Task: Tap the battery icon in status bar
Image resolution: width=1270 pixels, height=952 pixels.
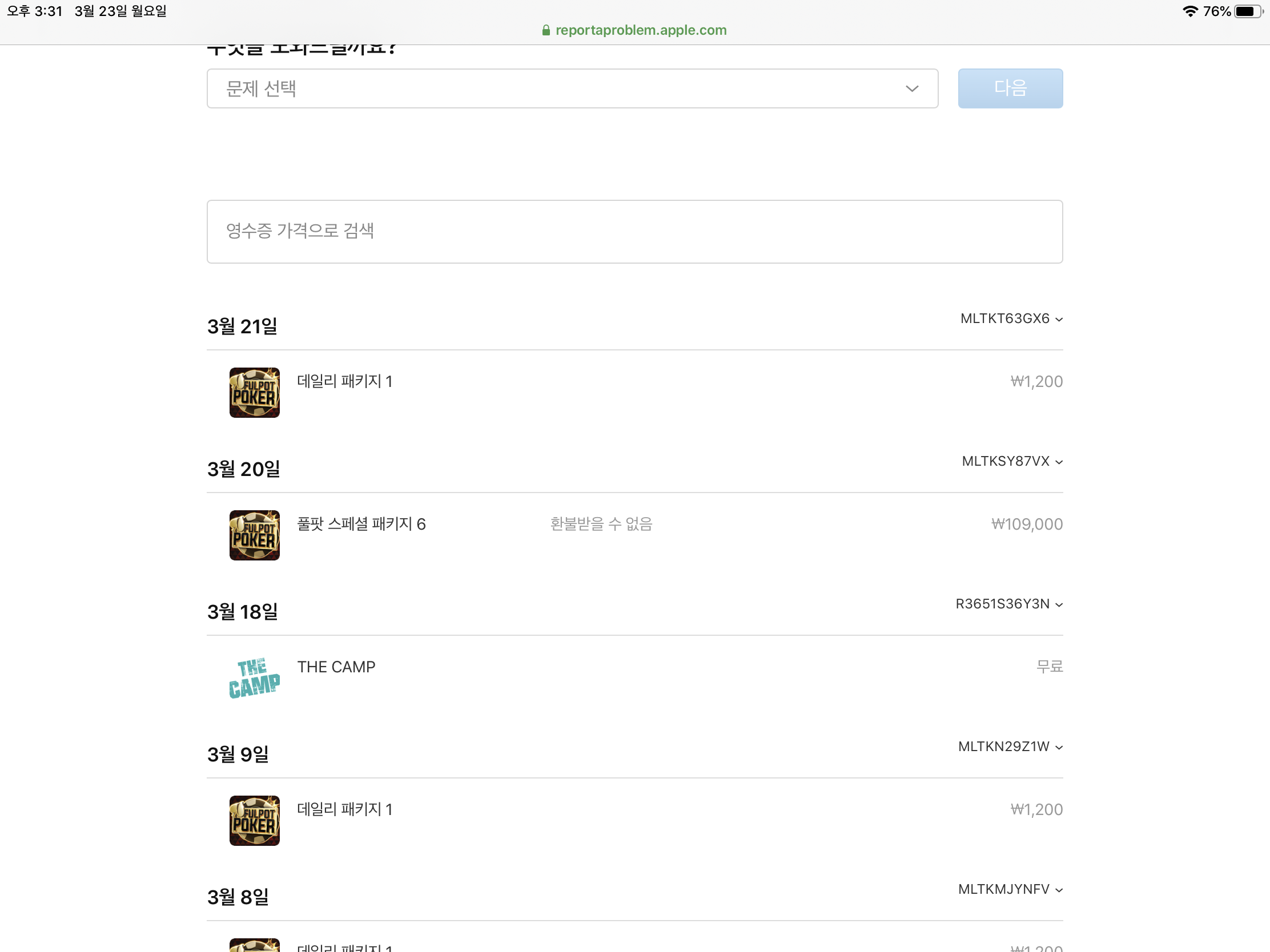Action: (1247, 11)
